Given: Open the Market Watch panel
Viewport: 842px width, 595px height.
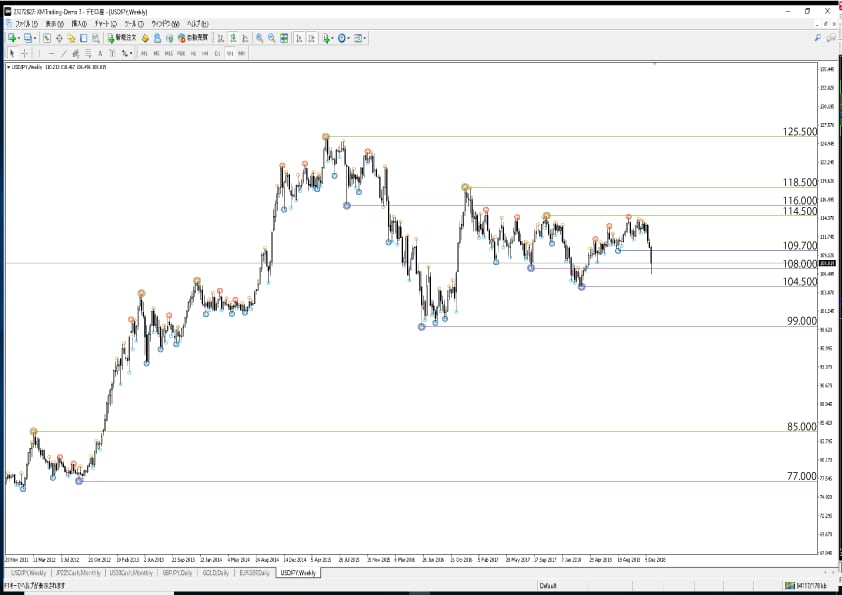Looking at the screenshot, I should [x=47, y=38].
